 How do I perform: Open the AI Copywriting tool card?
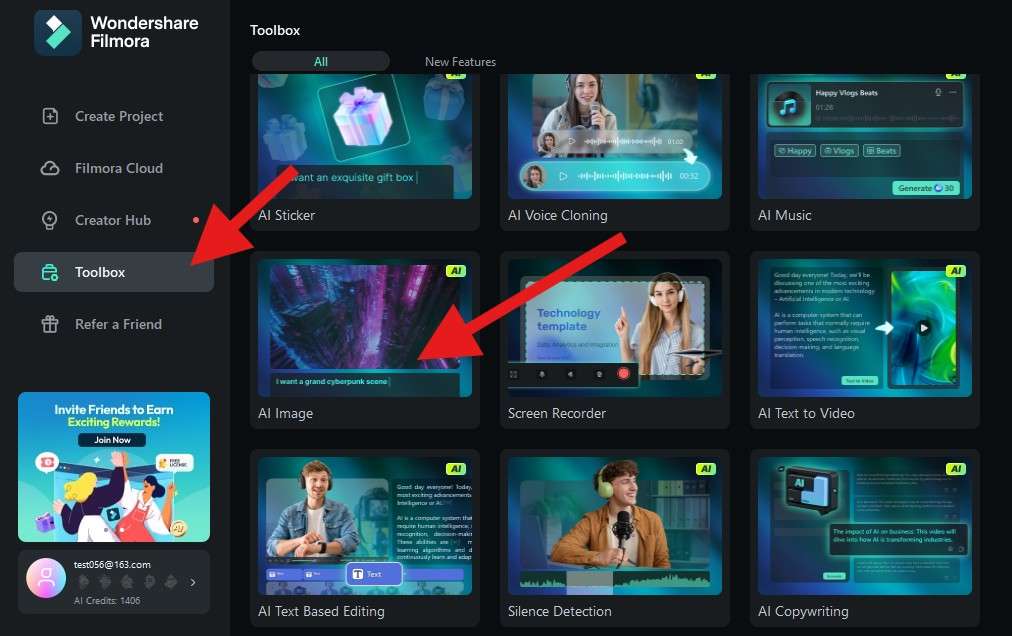865,538
